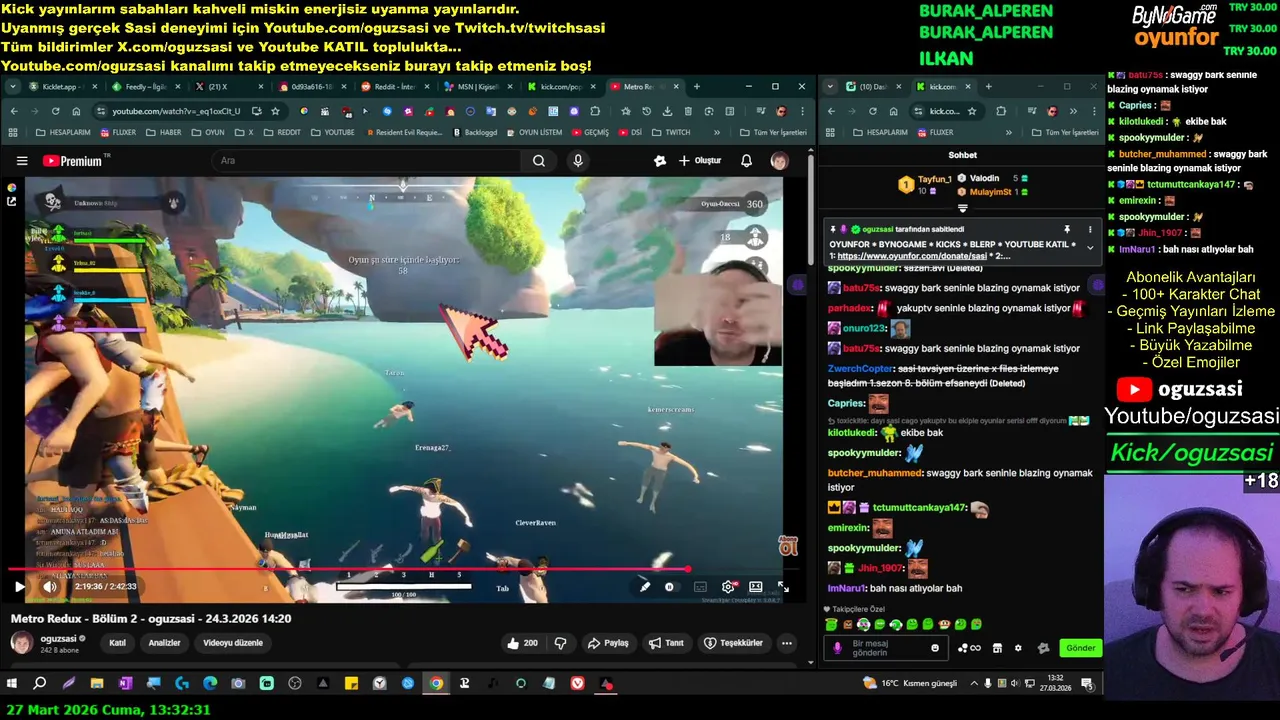Focus Bir mesaj gönderin chat input
Viewport: 1280px width, 720px height.
click(888, 648)
